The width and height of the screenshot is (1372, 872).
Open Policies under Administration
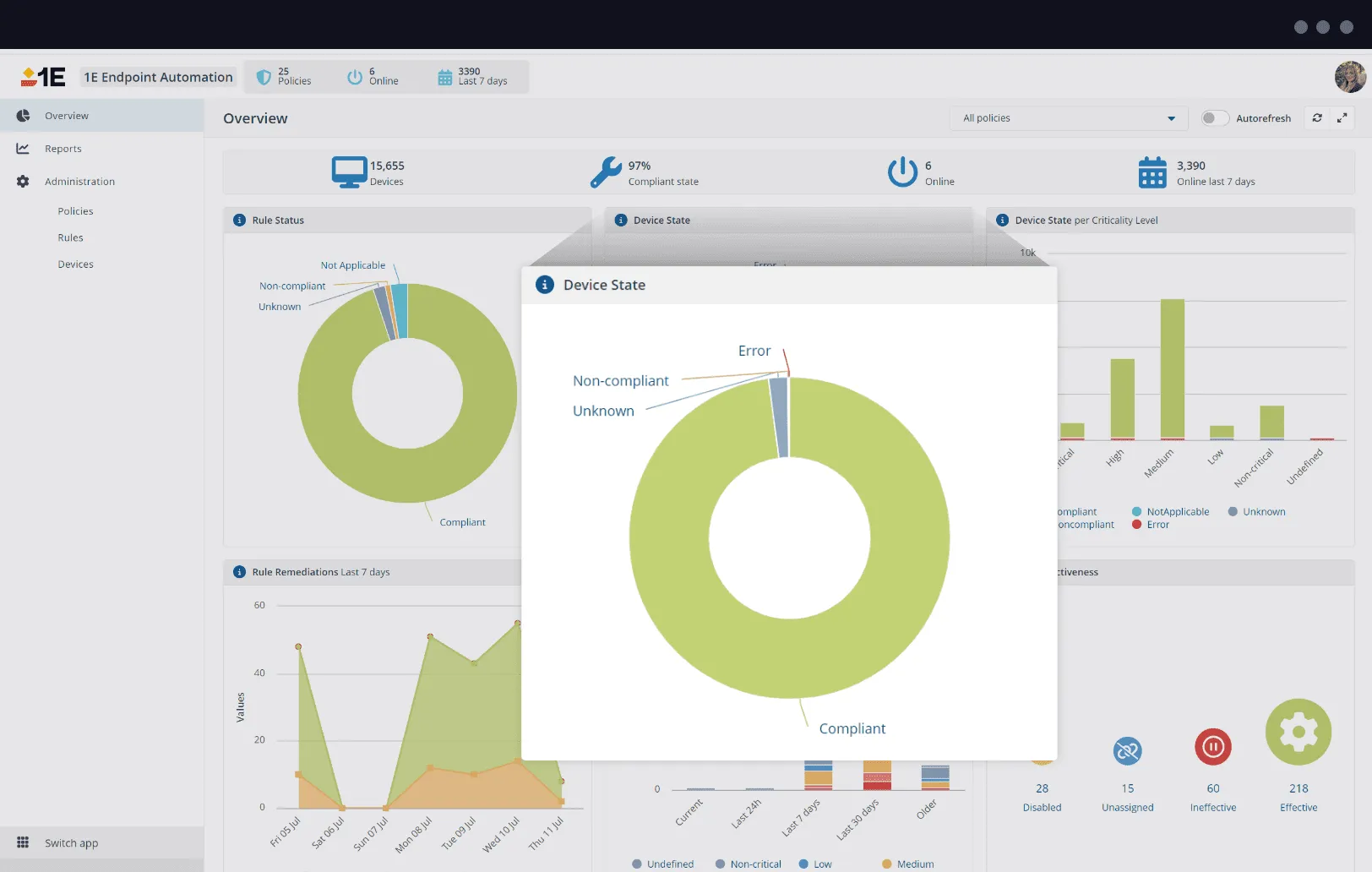pos(75,211)
